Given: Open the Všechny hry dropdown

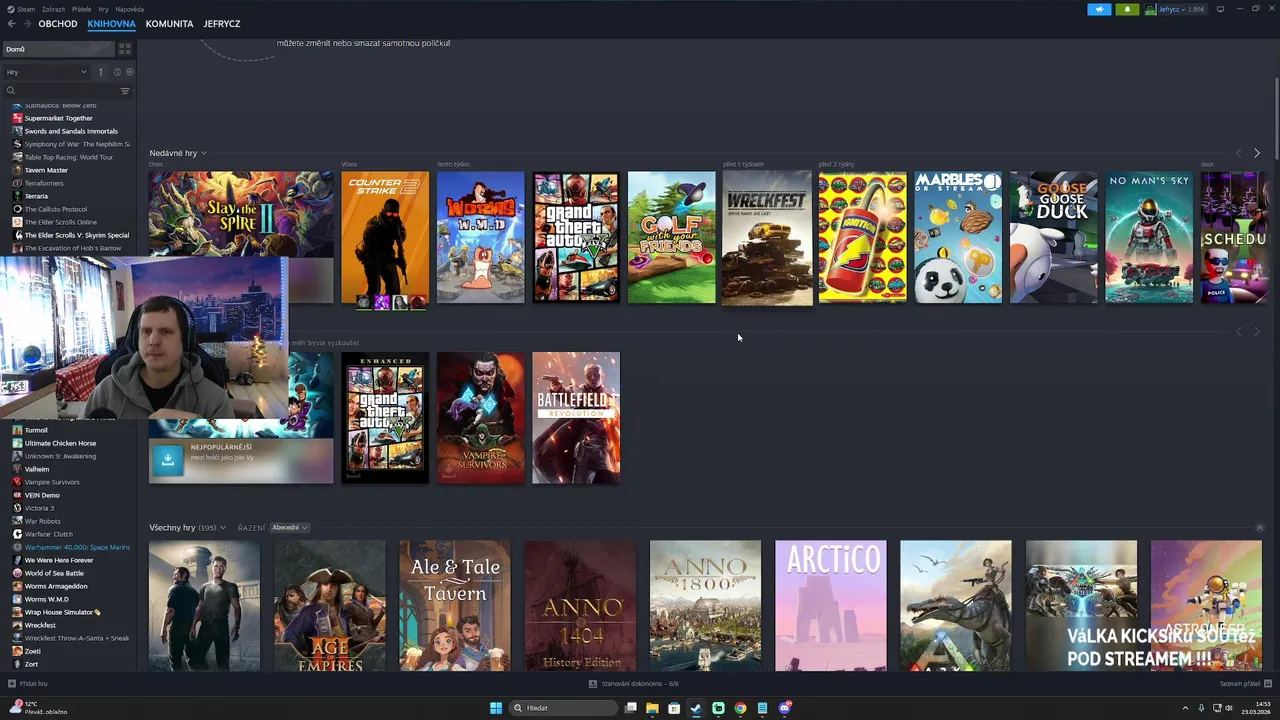Looking at the screenshot, I should [187, 528].
